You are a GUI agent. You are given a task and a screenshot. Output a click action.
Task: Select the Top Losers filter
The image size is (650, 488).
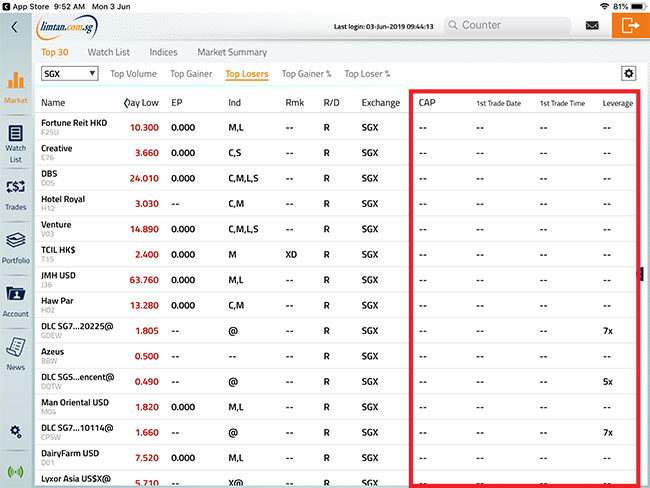click(x=247, y=74)
